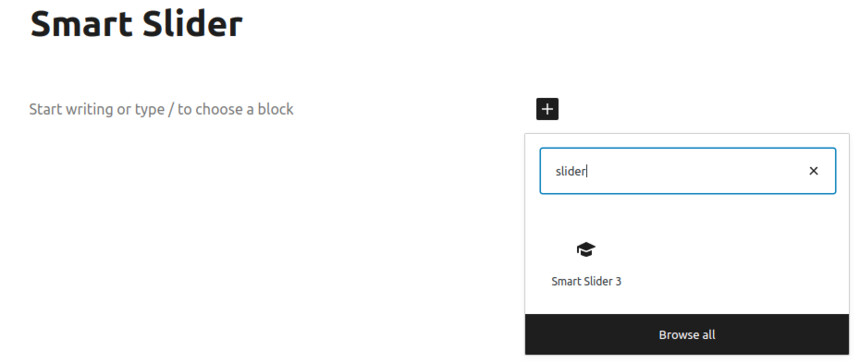Edit the page heading Smart Slider
Screen dimensions: 860x363
[x=136, y=24]
